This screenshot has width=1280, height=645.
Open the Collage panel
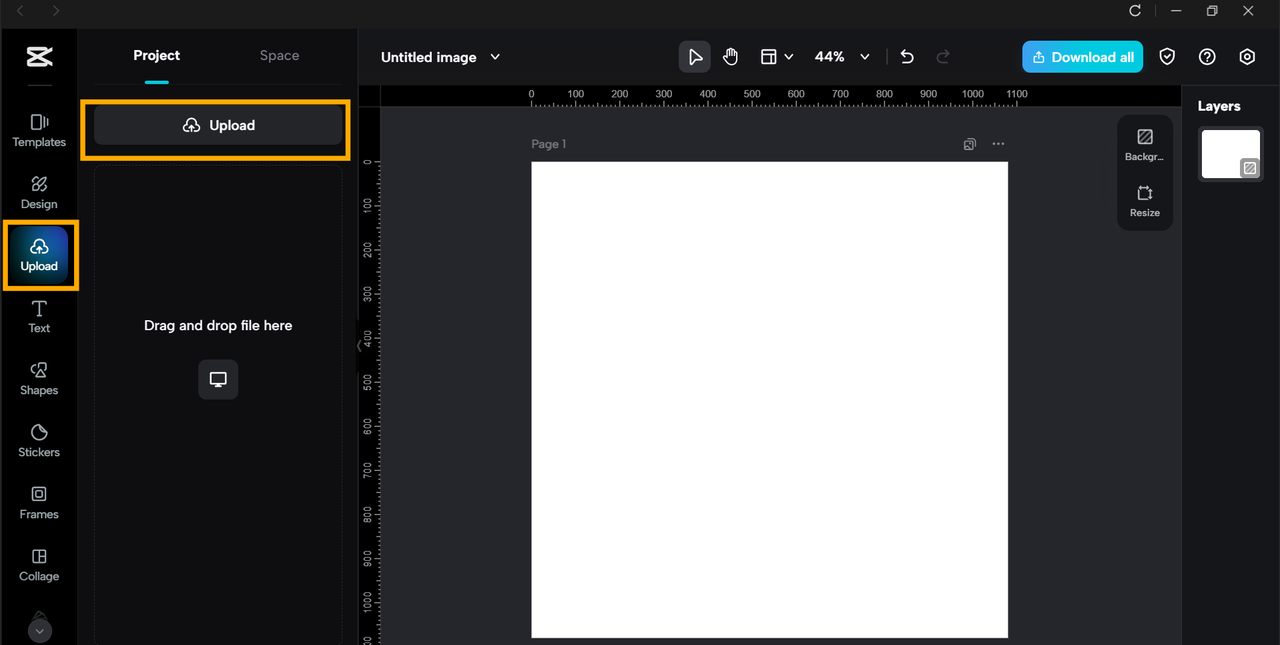pos(39,564)
